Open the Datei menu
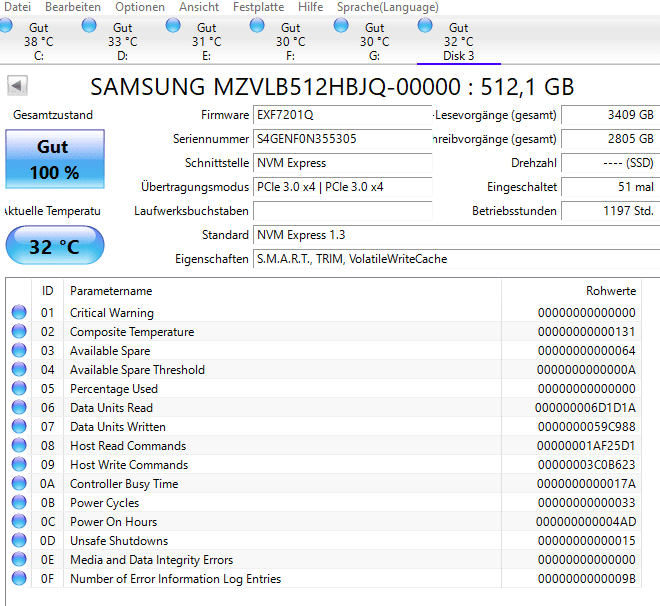Viewport: 660px width, 606px height. (17, 7)
